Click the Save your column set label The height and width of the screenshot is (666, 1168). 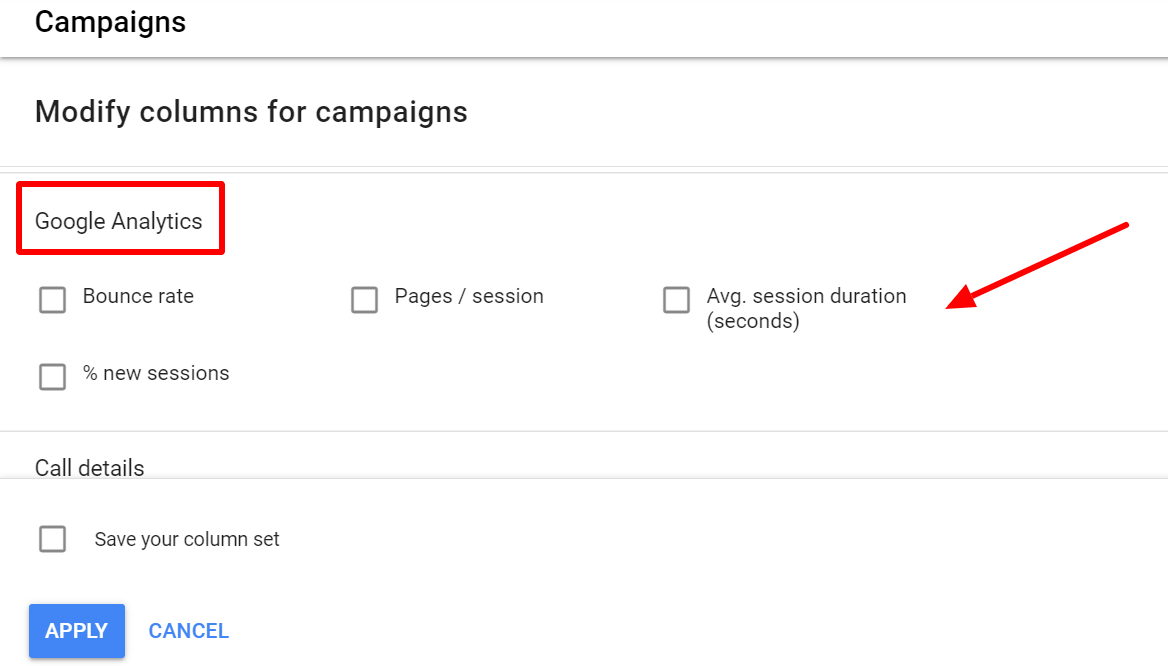coord(186,539)
